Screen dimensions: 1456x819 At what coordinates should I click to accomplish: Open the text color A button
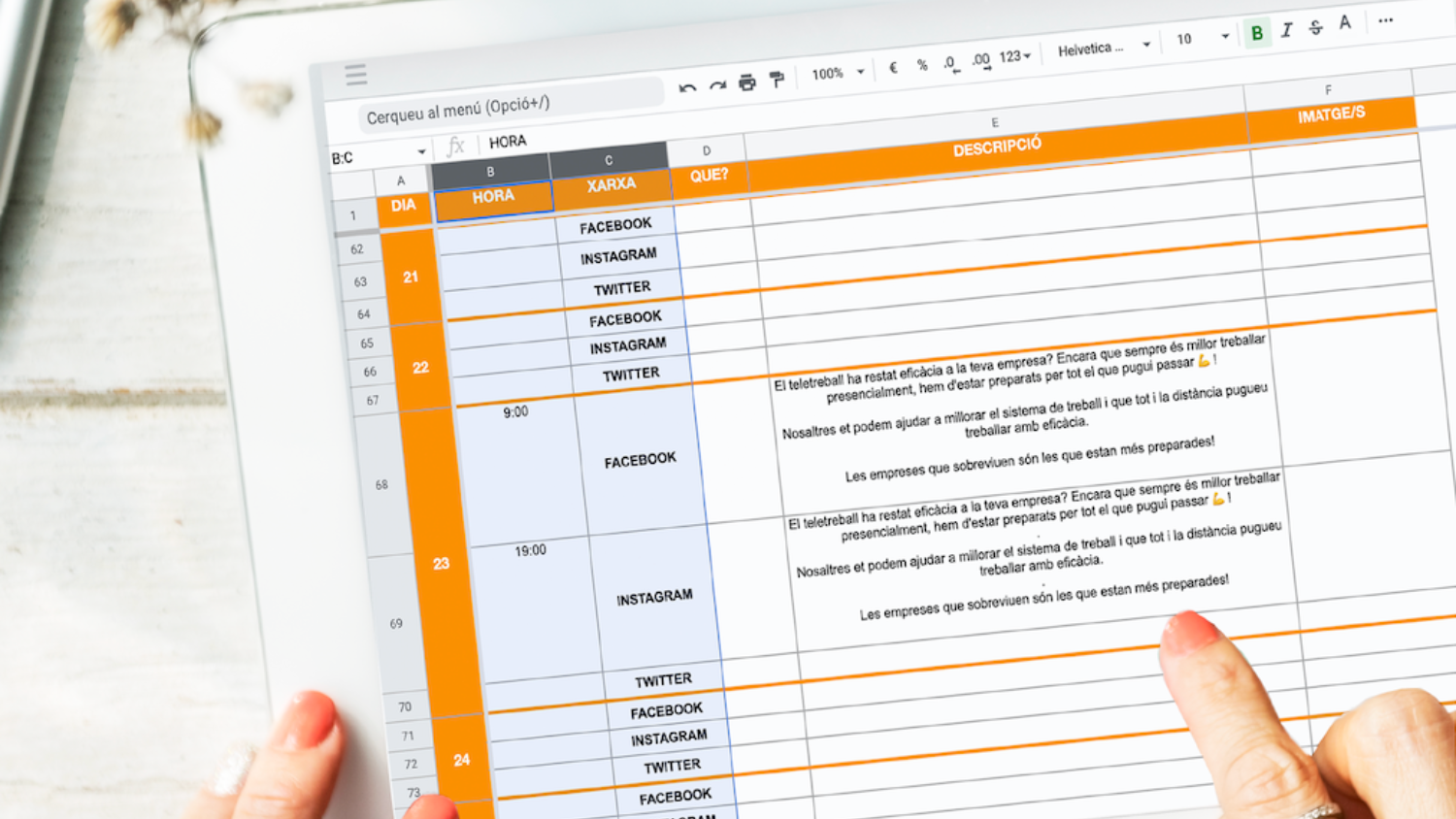tap(1345, 23)
